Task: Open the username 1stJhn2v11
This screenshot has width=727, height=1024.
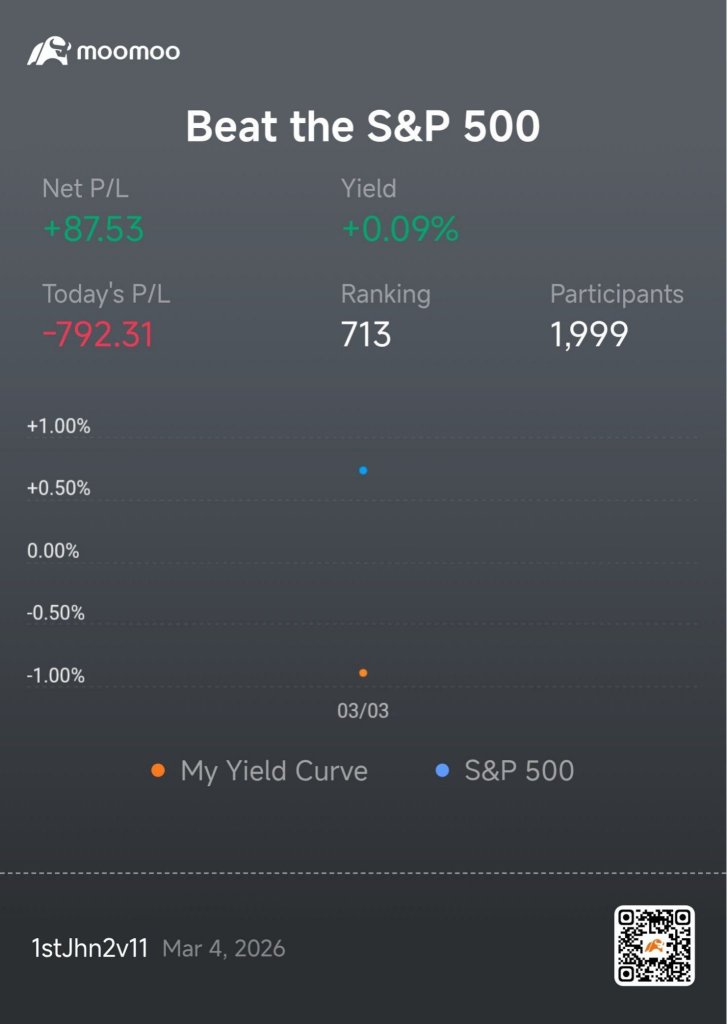Action: click(89, 948)
